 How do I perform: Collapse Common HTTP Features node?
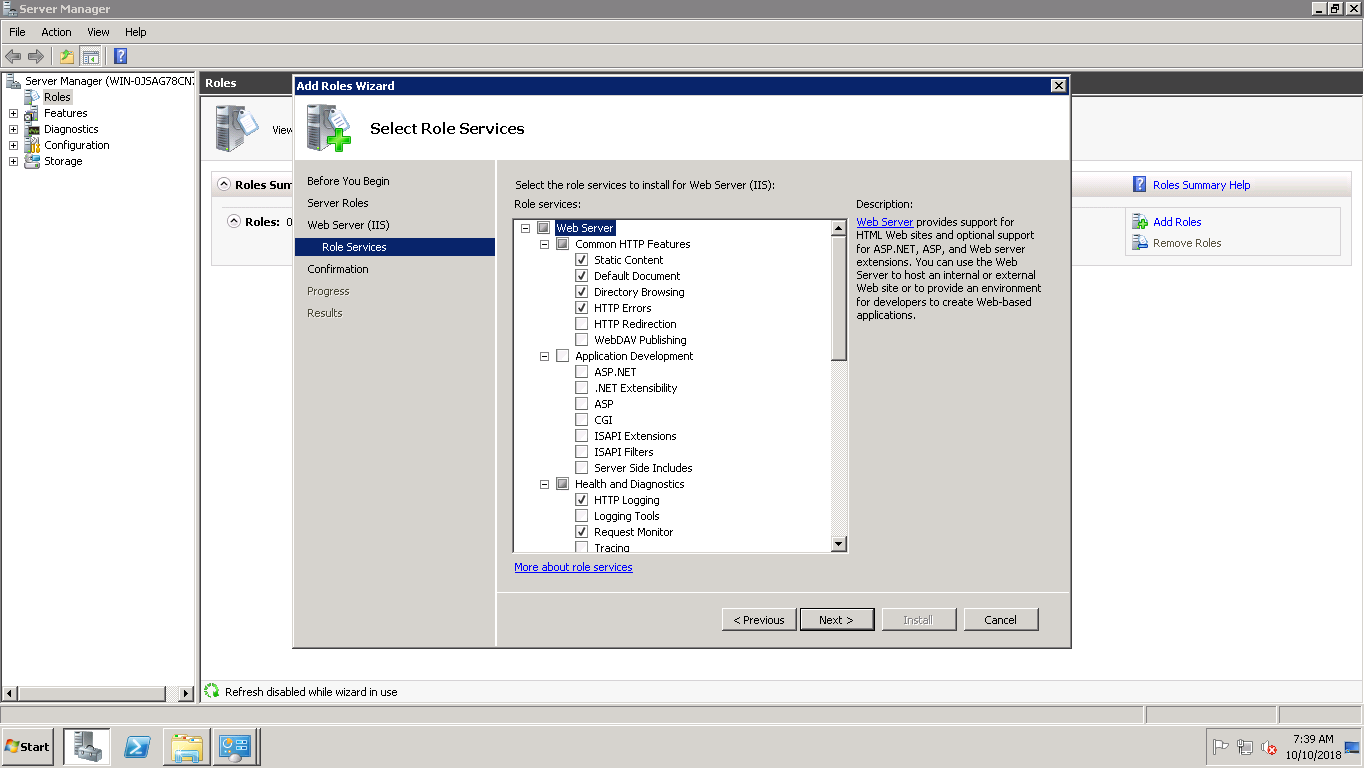[x=545, y=244]
